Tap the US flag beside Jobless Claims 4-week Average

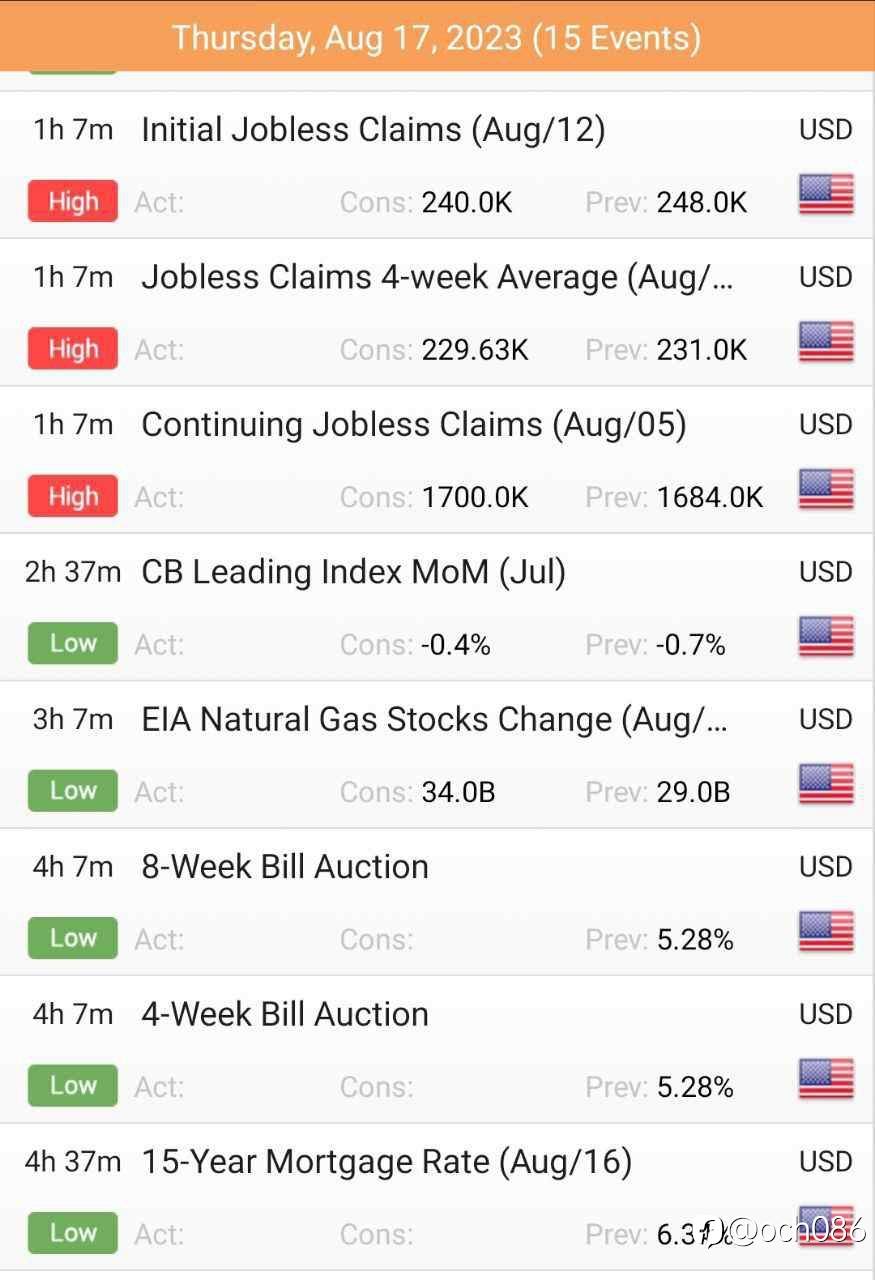pos(826,343)
